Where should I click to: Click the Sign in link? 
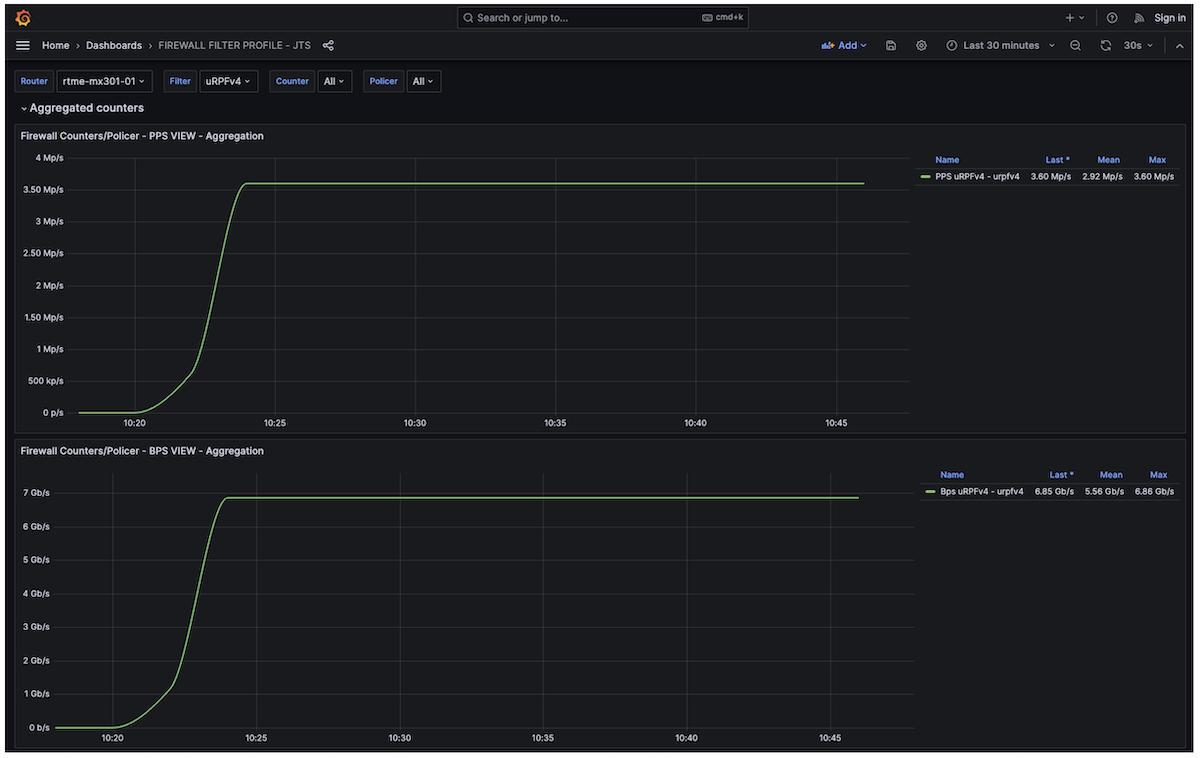(x=1169, y=17)
